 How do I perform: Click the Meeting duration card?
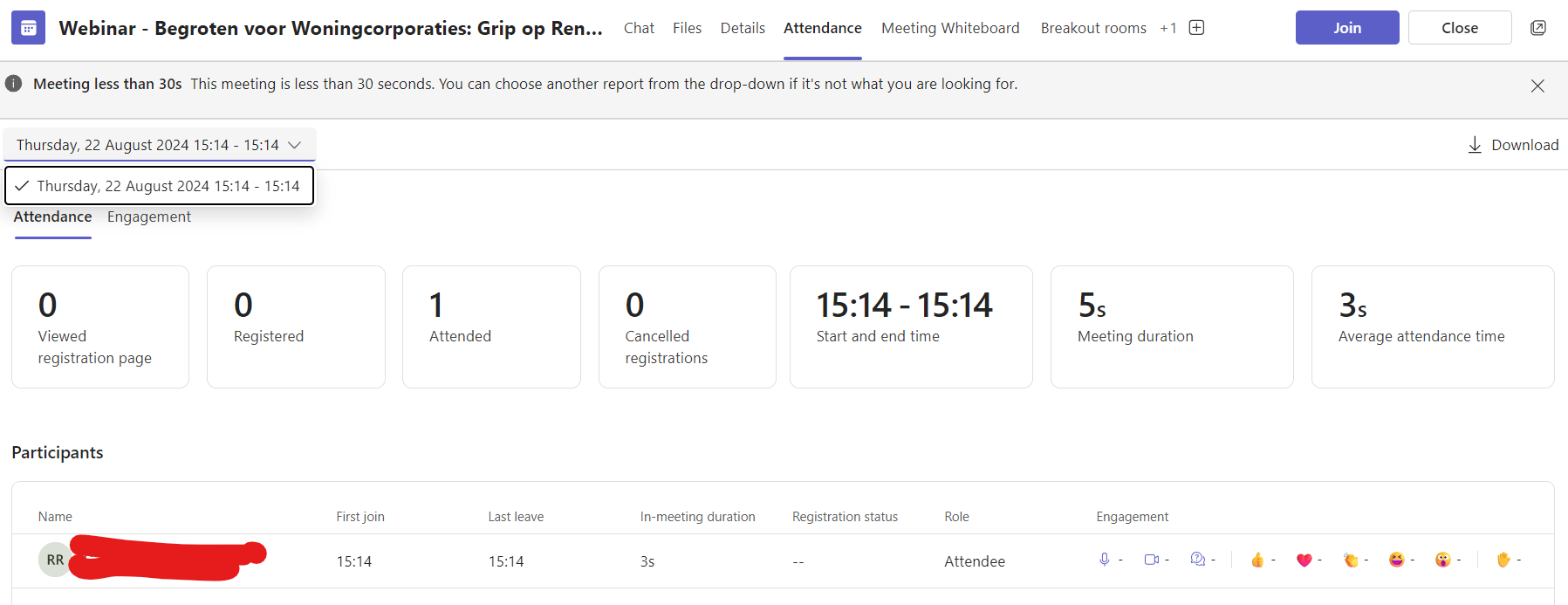tap(1172, 327)
